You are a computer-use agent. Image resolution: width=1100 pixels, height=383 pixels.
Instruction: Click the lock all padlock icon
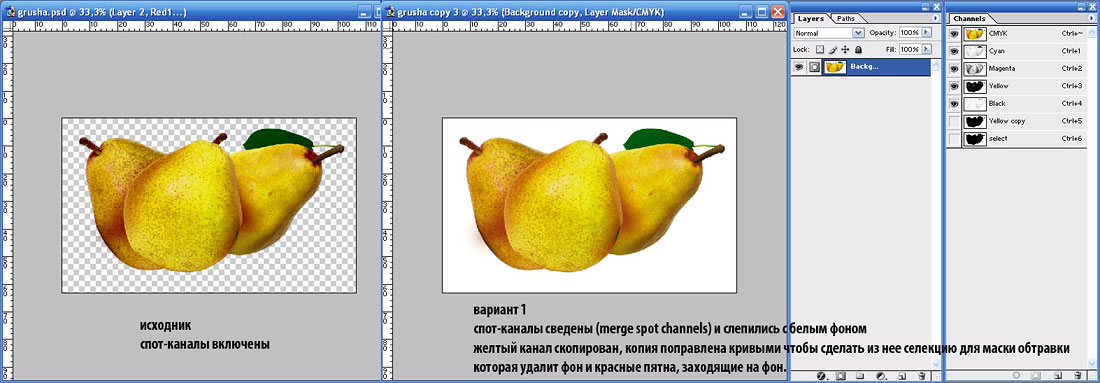pos(858,50)
